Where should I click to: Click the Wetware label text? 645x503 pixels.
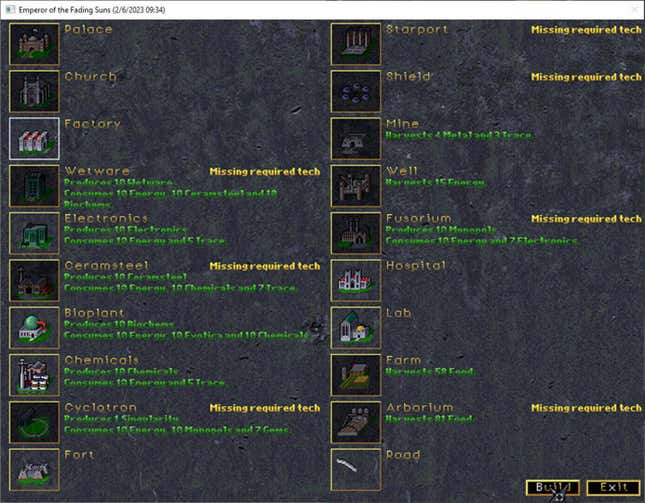97,171
